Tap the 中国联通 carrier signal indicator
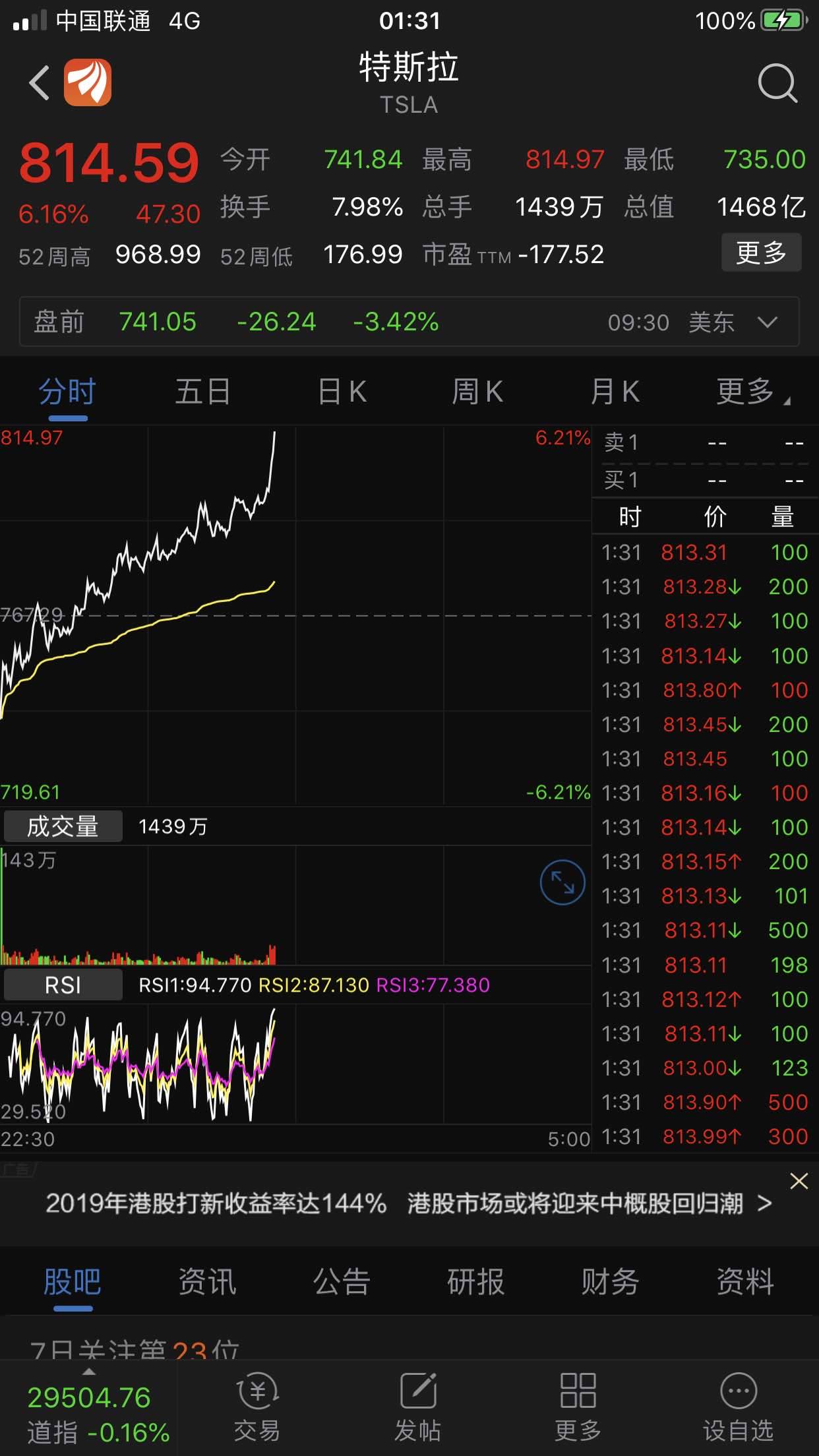 pos(82,21)
